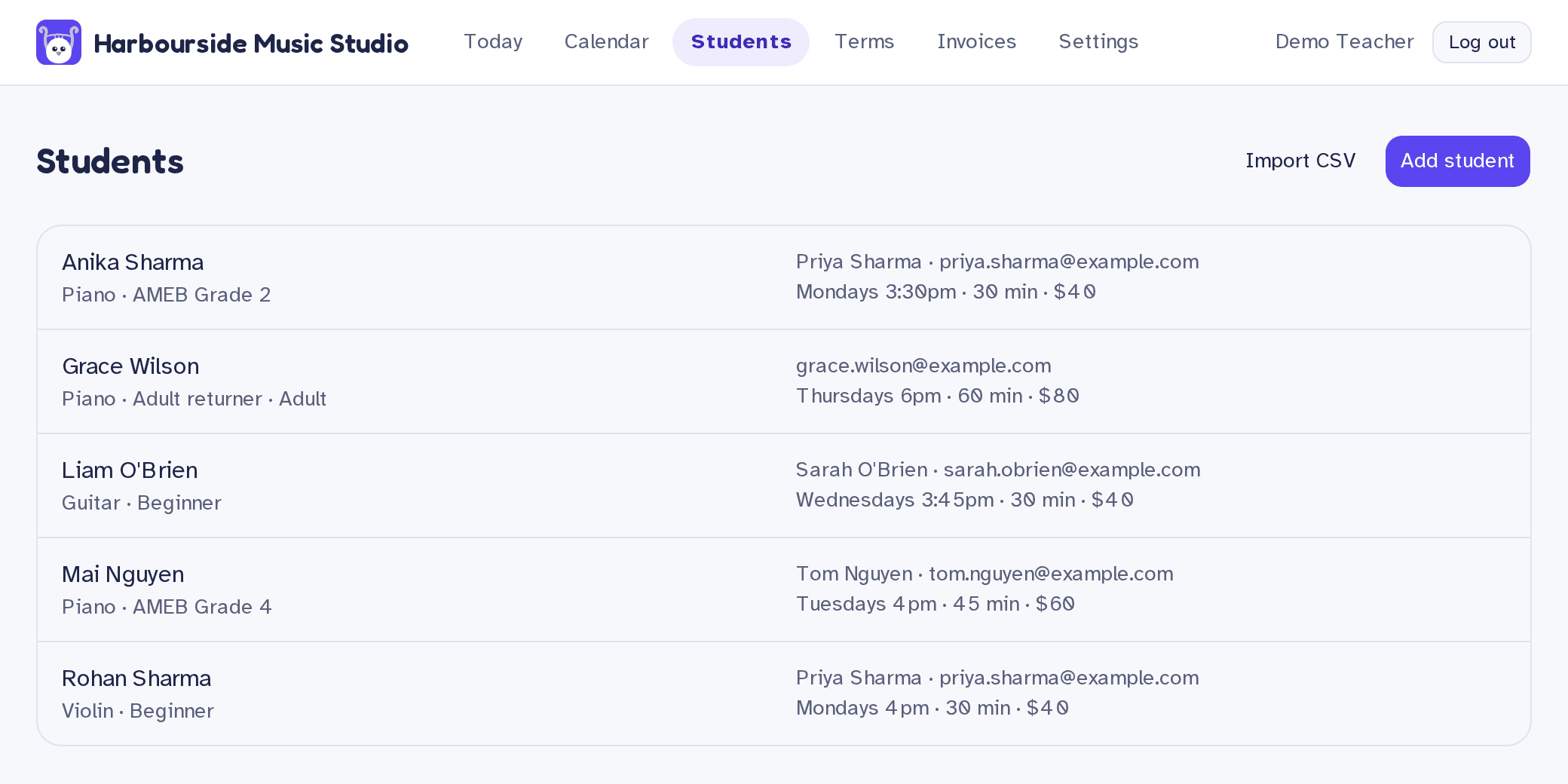The width and height of the screenshot is (1568, 784).
Task: Click the Add student button
Action: (1457, 161)
